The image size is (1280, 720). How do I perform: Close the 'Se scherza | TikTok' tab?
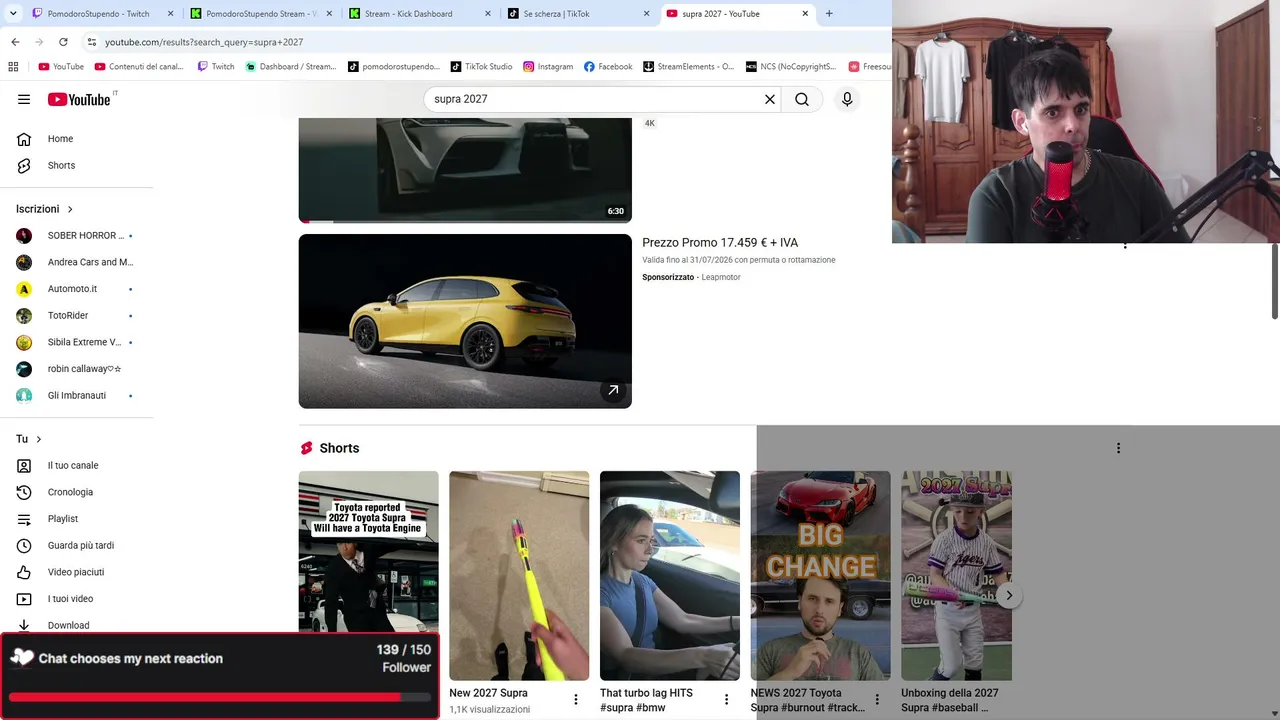(646, 14)
